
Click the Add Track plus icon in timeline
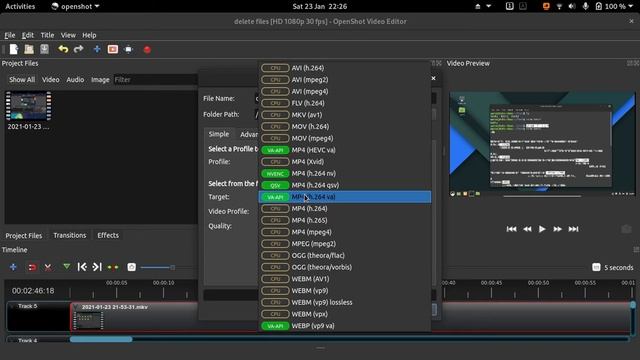(x=13, y=267)
